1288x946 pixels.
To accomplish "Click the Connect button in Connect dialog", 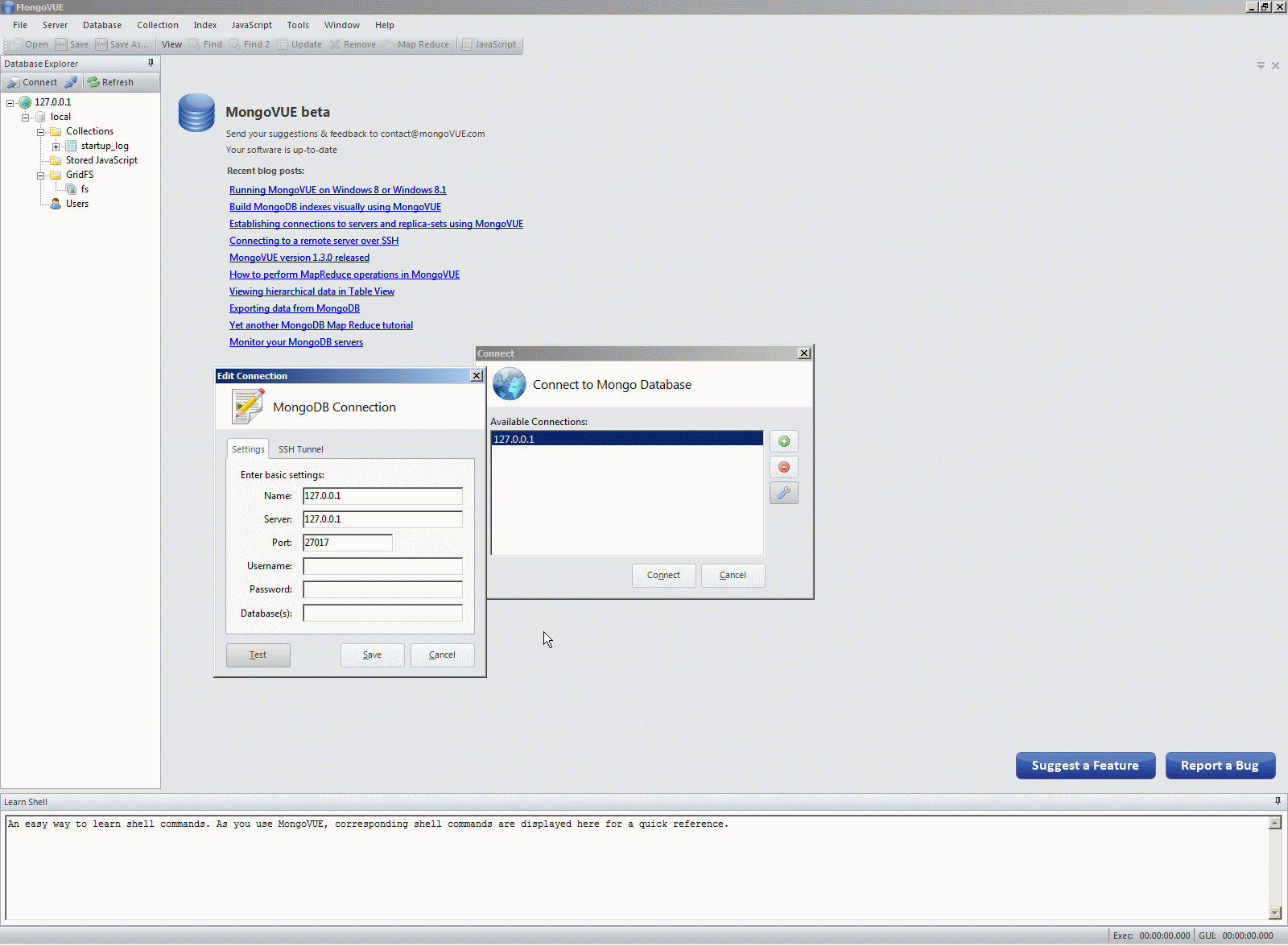I will coord(664,576).
